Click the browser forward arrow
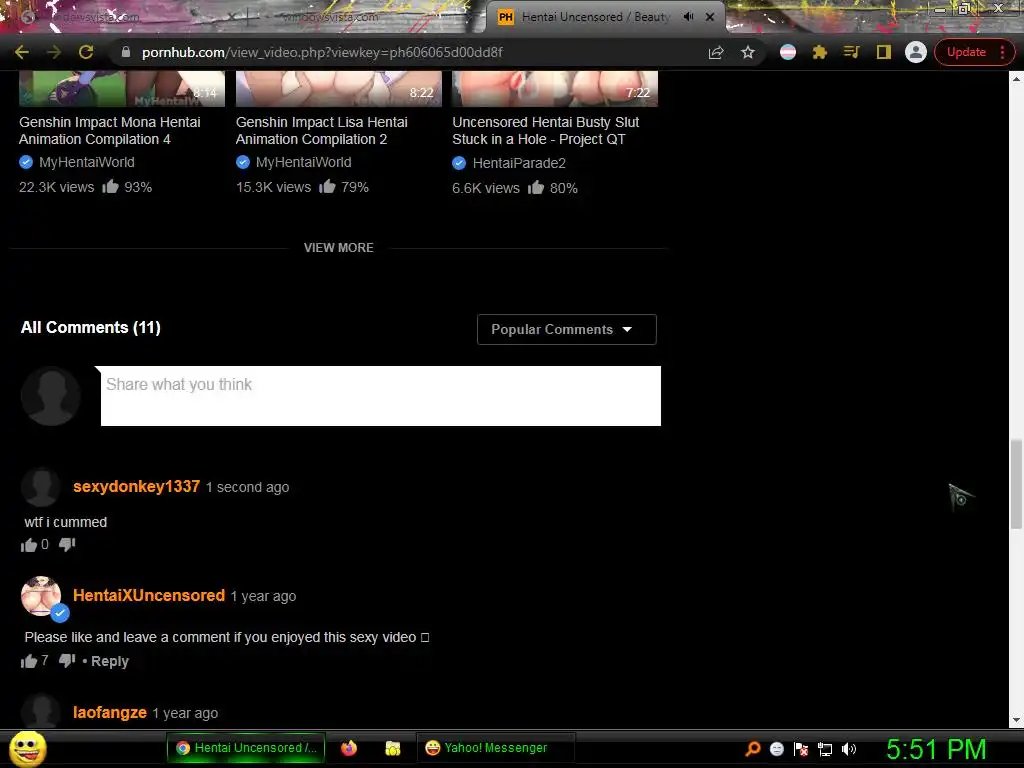This screenshot has height=768, width=1024. (x=54, y=52)
